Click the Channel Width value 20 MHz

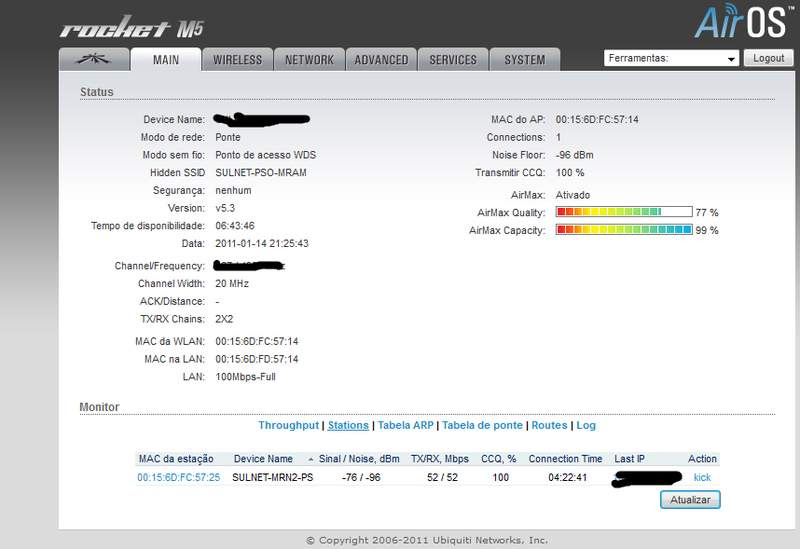(x=232, y=284)
